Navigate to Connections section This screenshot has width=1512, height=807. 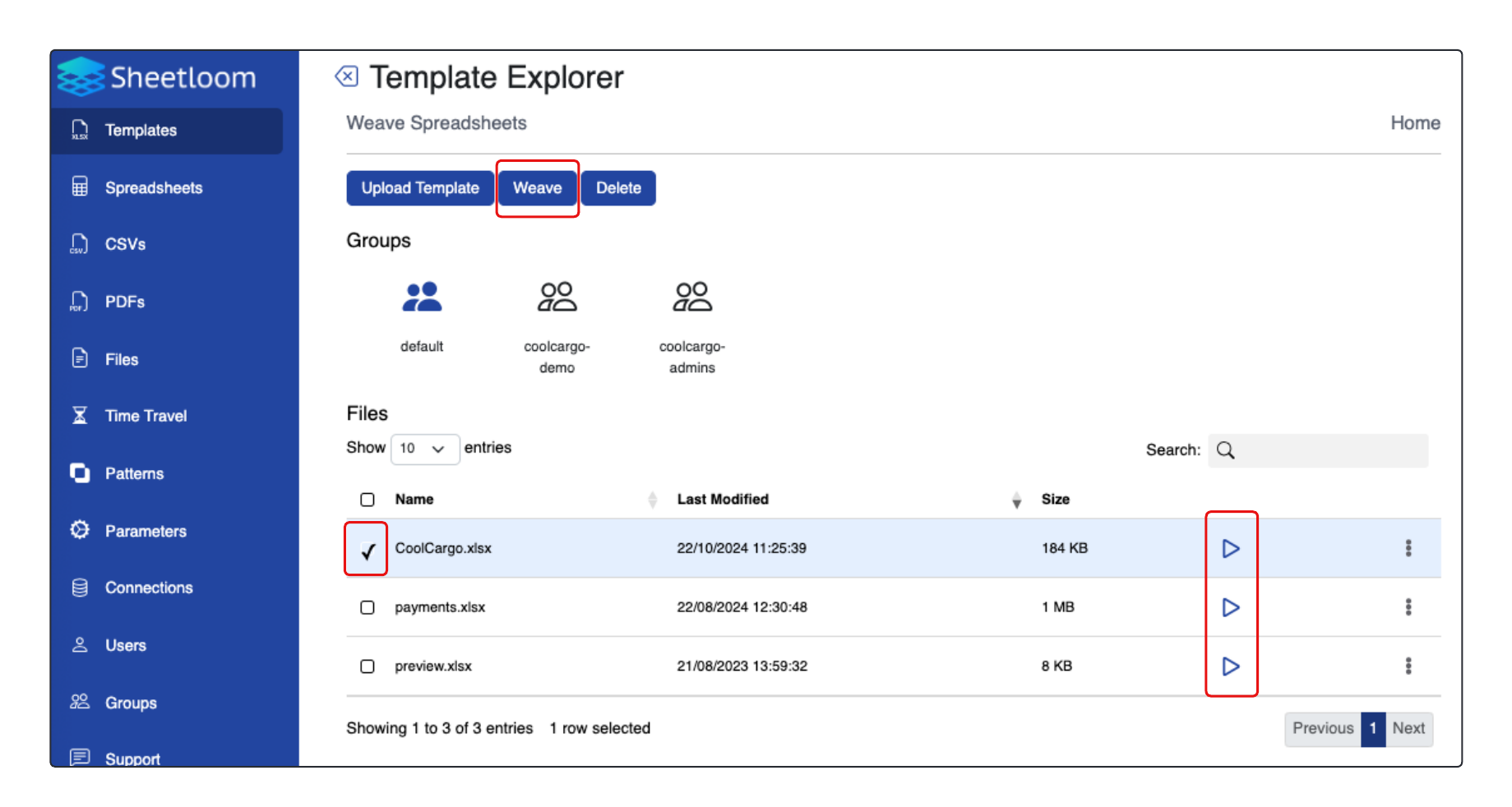coord(149,588)
